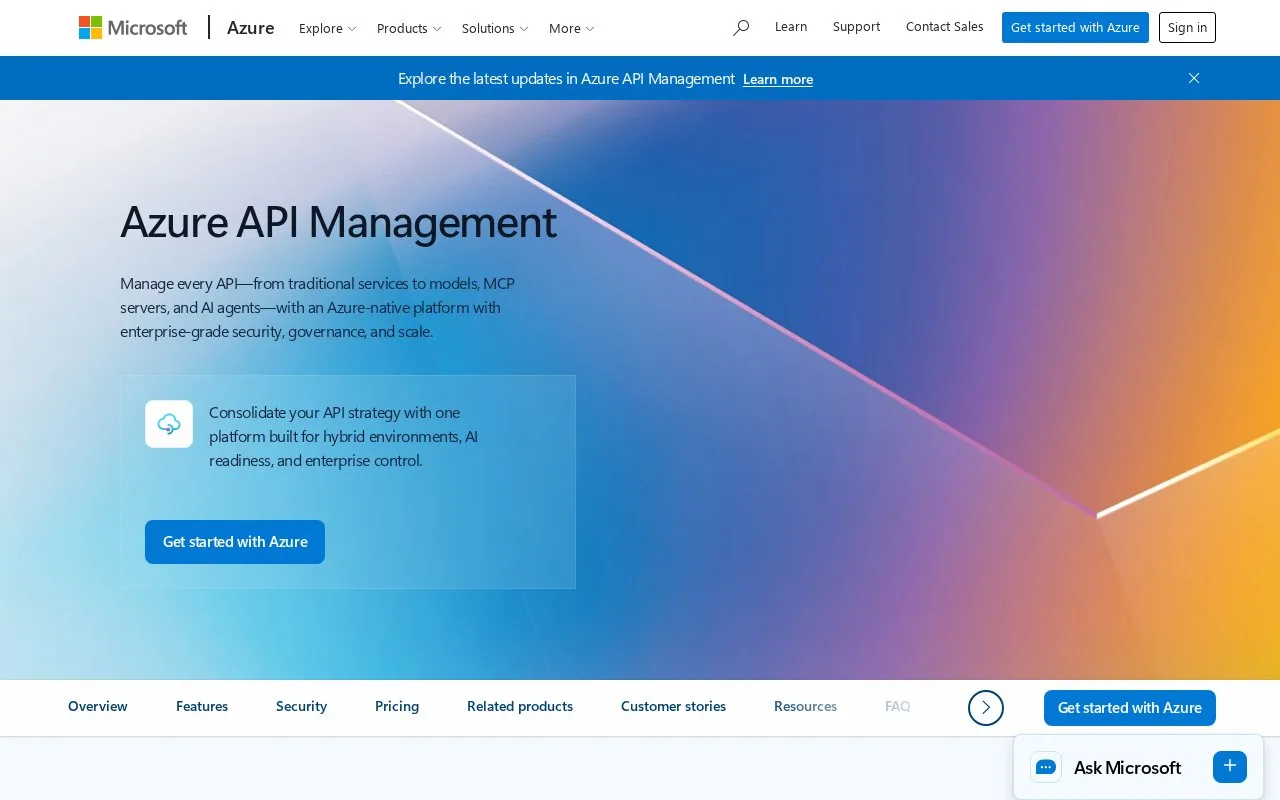Advance the section navigation with the right arrow

point(986,707)
